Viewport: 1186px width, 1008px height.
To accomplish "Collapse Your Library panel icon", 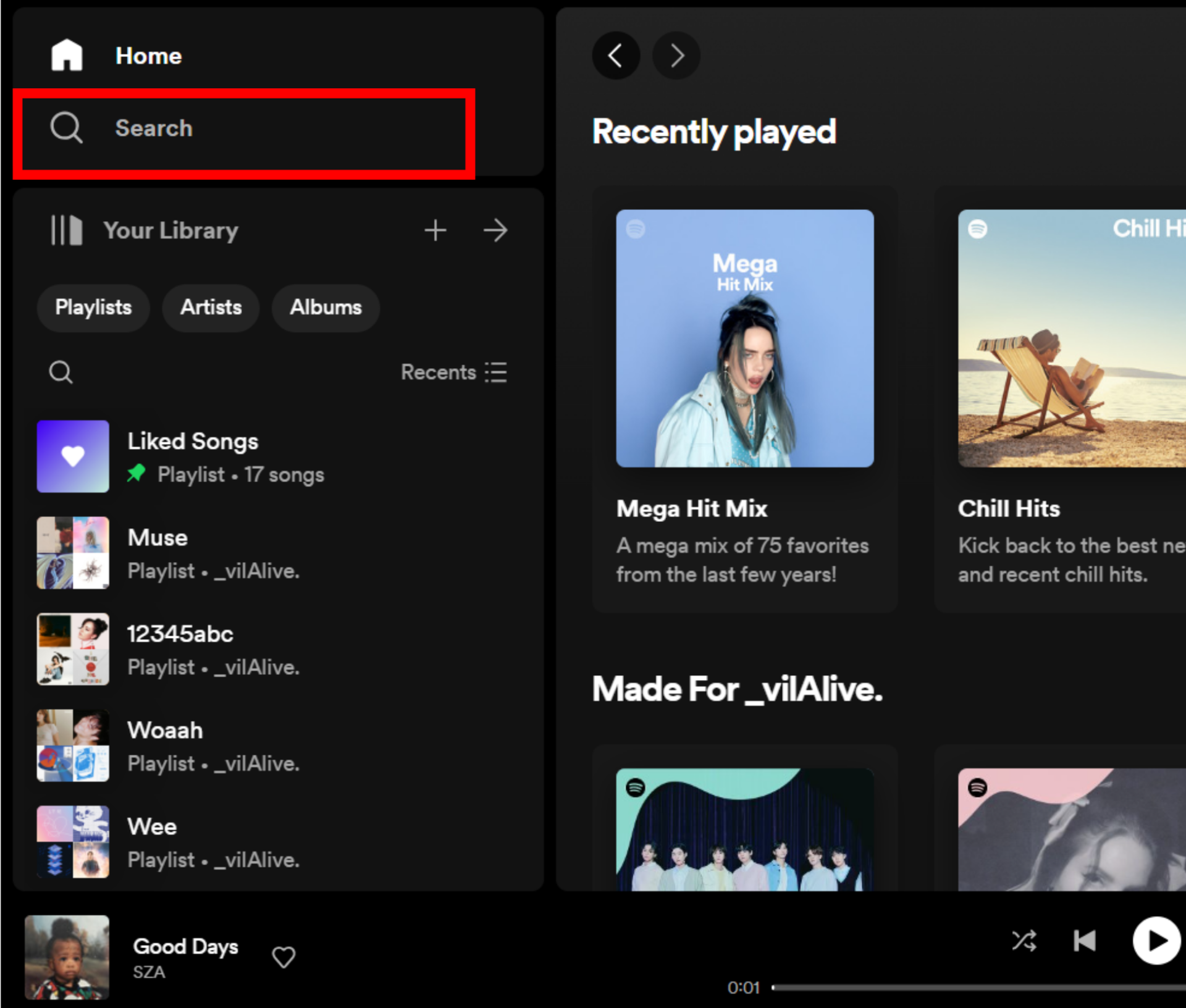I will click(67, 230).
